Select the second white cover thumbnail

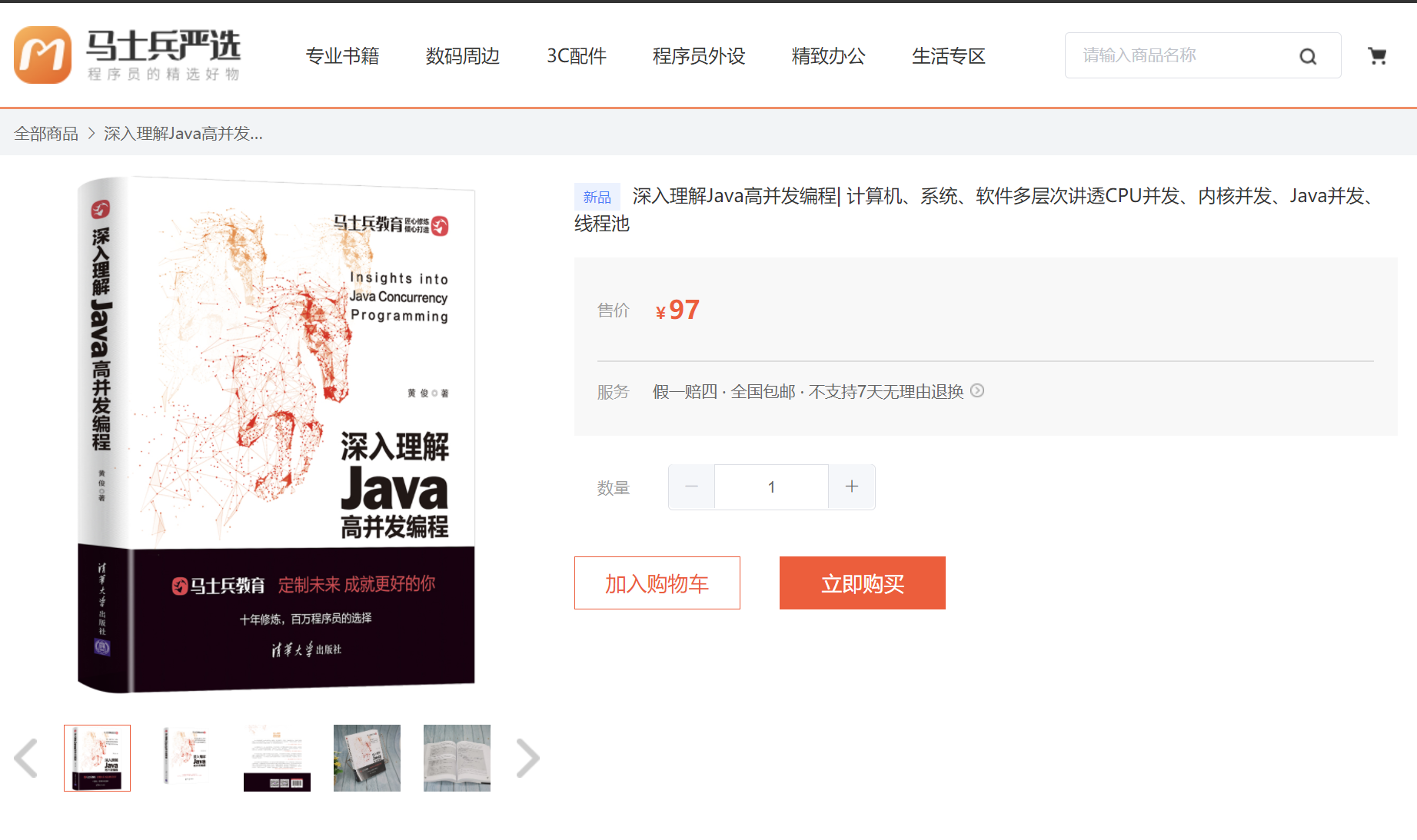point(188,758)
